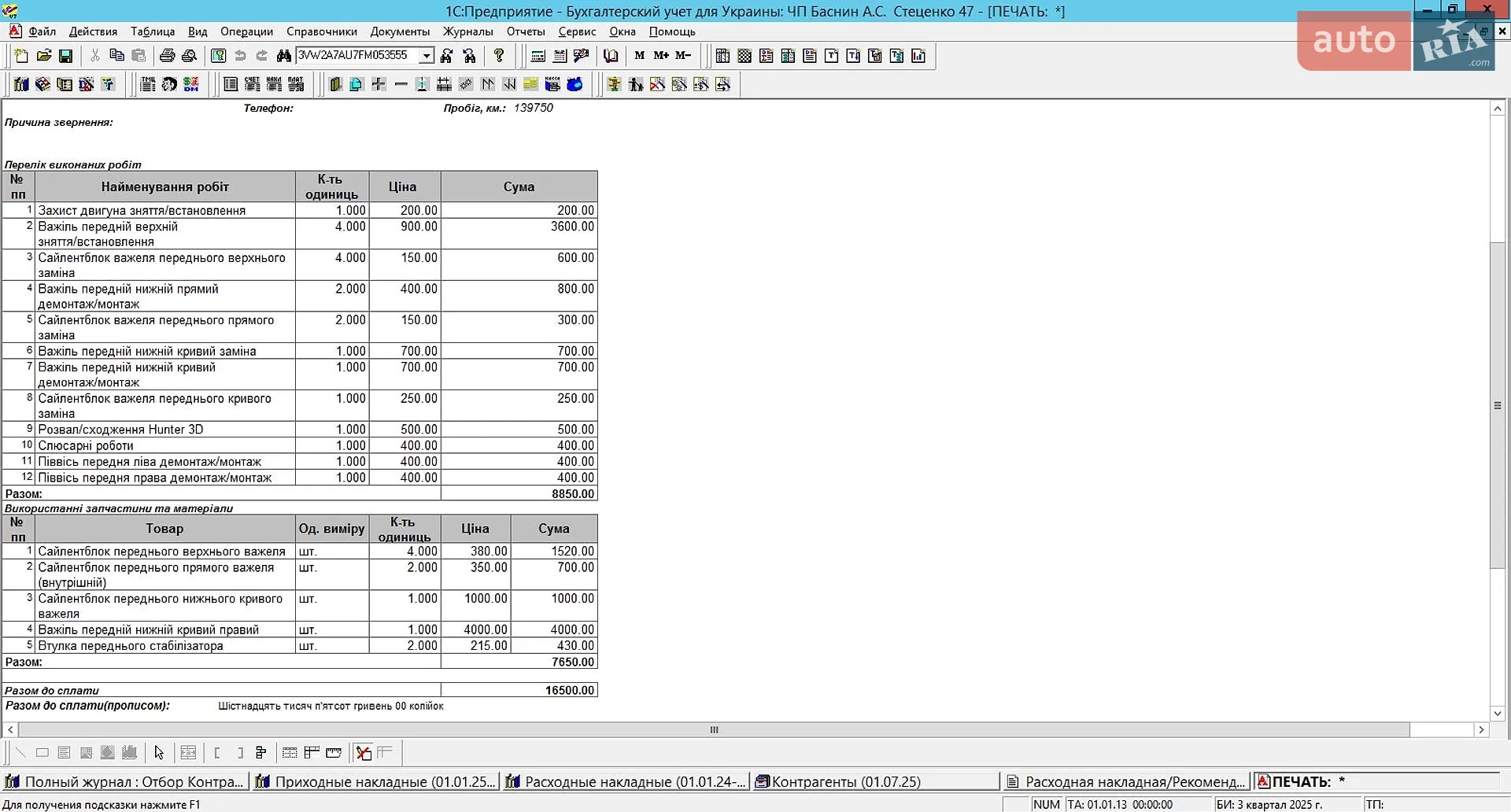Open the Документы menu

pyautogui.click(x=400, y=31)
